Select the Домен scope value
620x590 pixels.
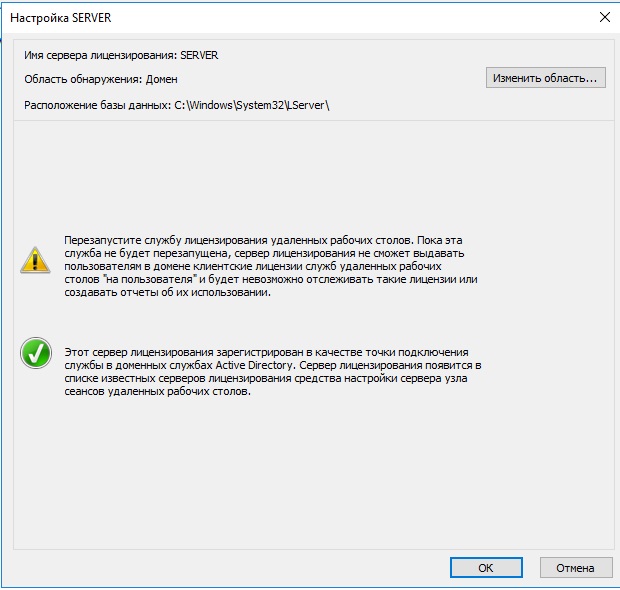[x=161, y=79]
